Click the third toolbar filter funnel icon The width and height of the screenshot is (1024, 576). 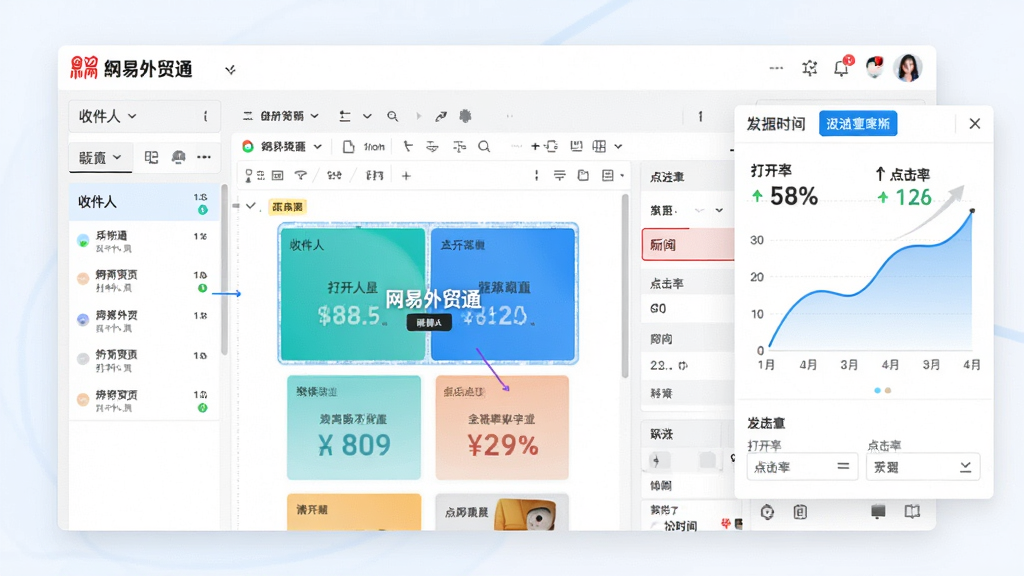(300, 176)
